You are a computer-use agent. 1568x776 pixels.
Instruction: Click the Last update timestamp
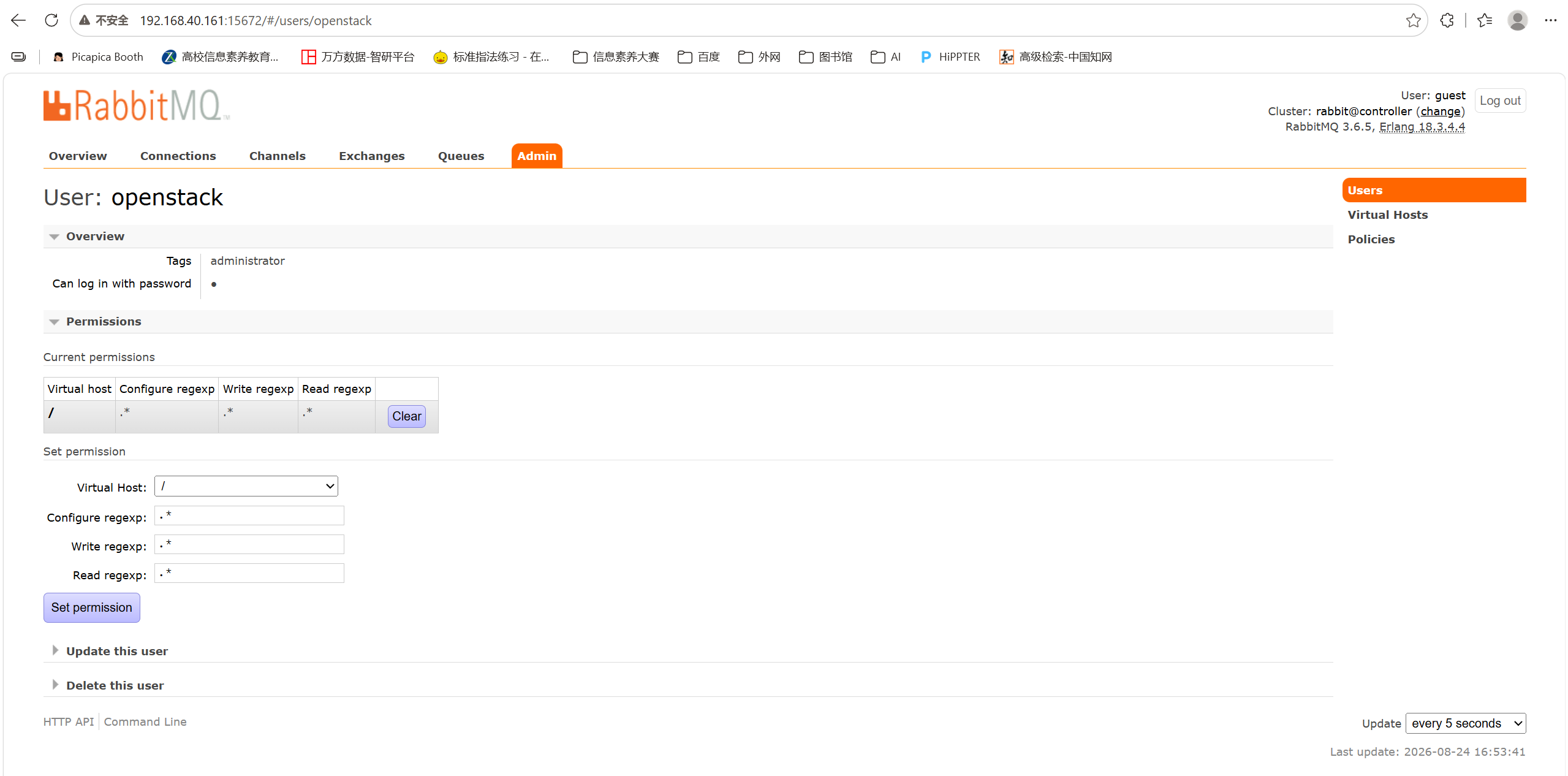(x=1428, y=752)
